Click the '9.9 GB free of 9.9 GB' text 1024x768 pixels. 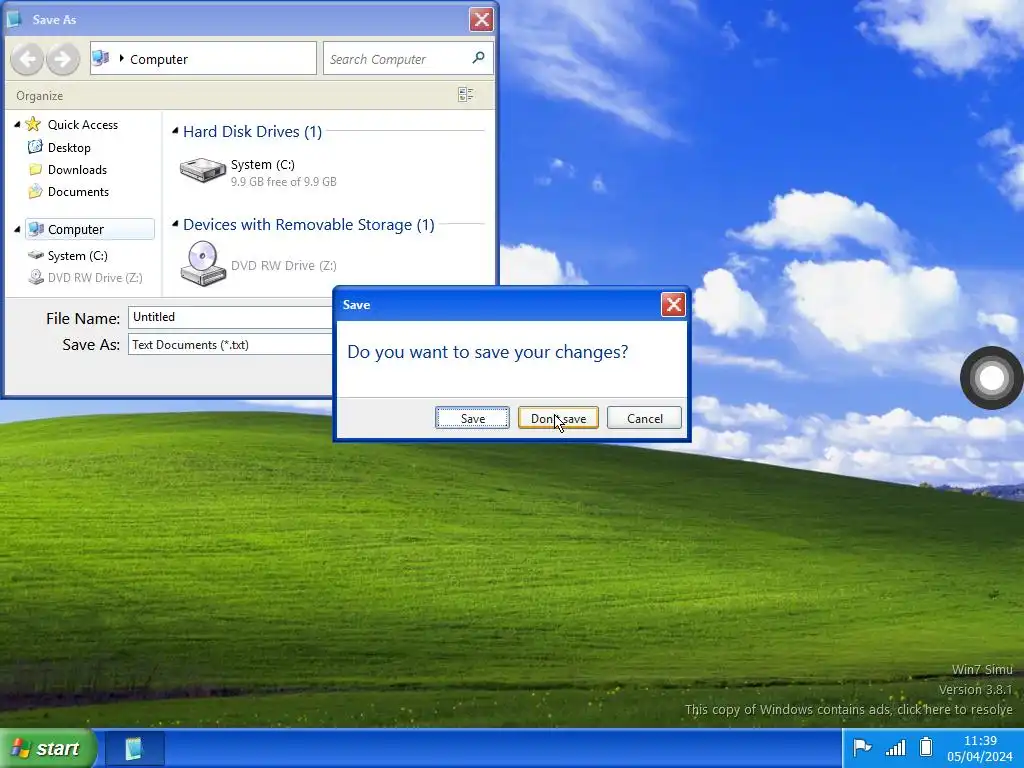(x=284, y=182)
